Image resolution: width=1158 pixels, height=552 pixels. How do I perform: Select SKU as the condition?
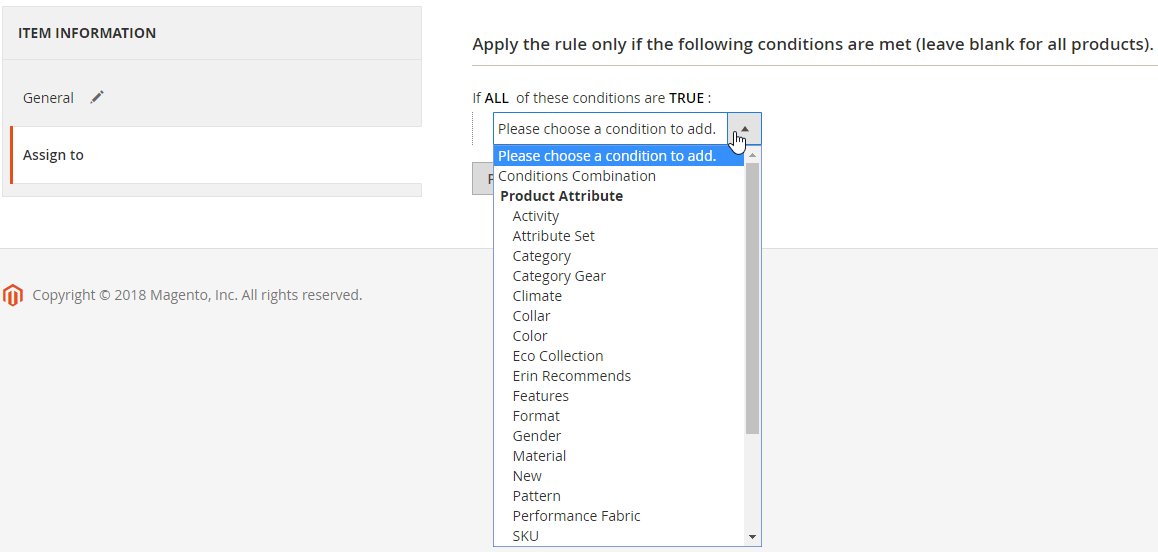[x=526, y=536]
